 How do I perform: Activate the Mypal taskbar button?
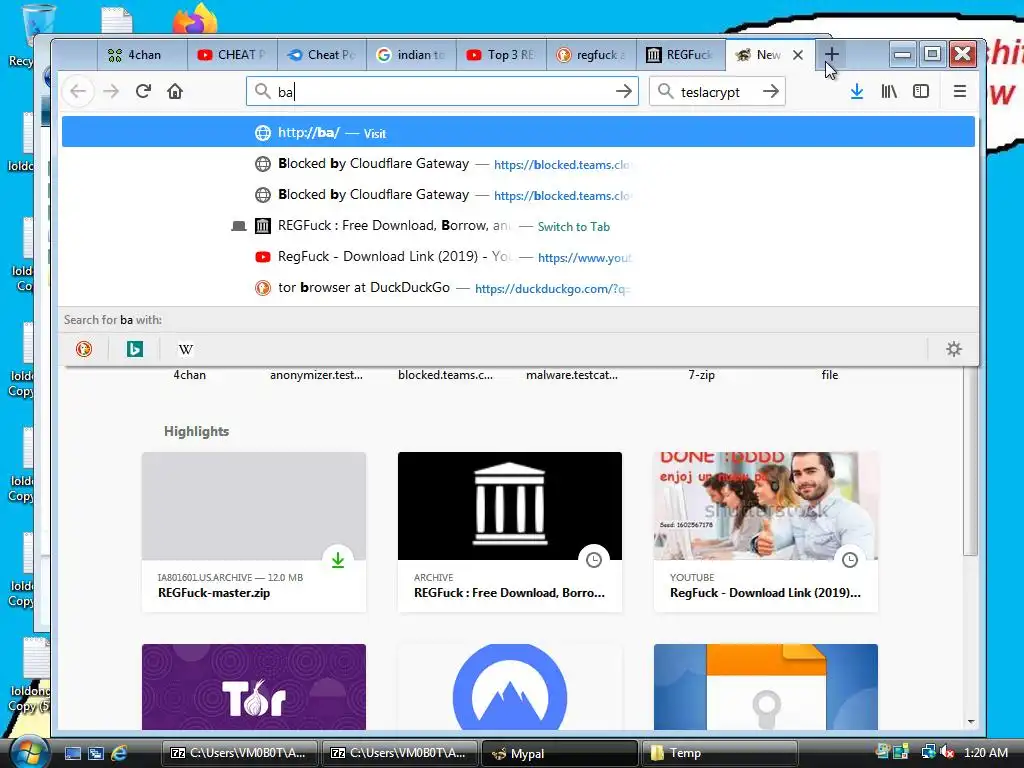tap(560, 753)
